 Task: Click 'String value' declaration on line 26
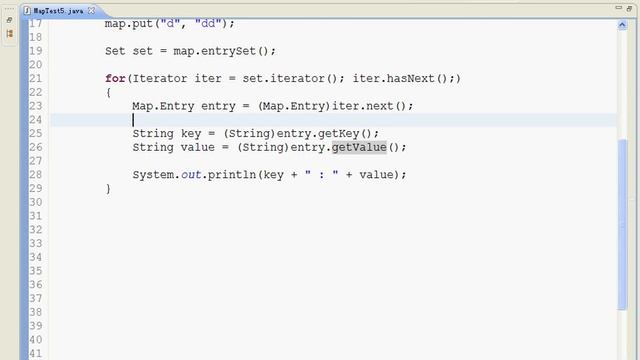click(x=173, y=147)
